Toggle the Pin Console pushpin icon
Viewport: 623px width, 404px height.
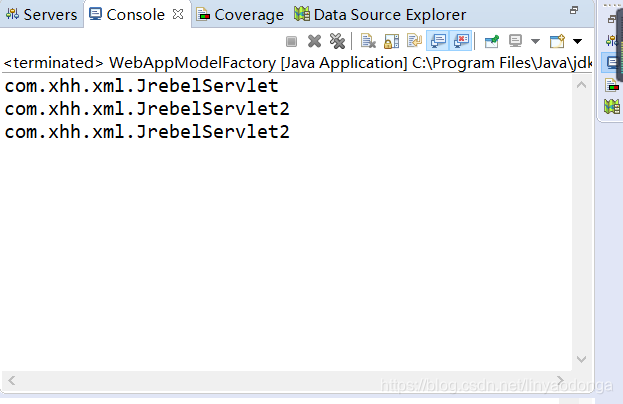click(491, 41)
